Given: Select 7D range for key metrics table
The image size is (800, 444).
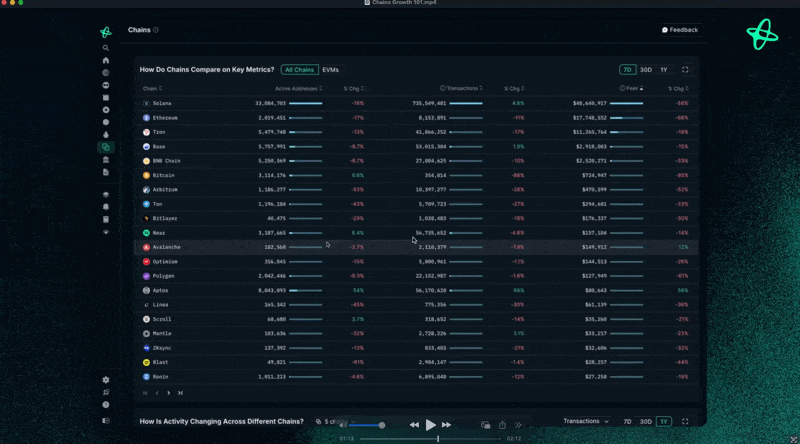Looking at the screenshot, I should click(x=627, y=70).
